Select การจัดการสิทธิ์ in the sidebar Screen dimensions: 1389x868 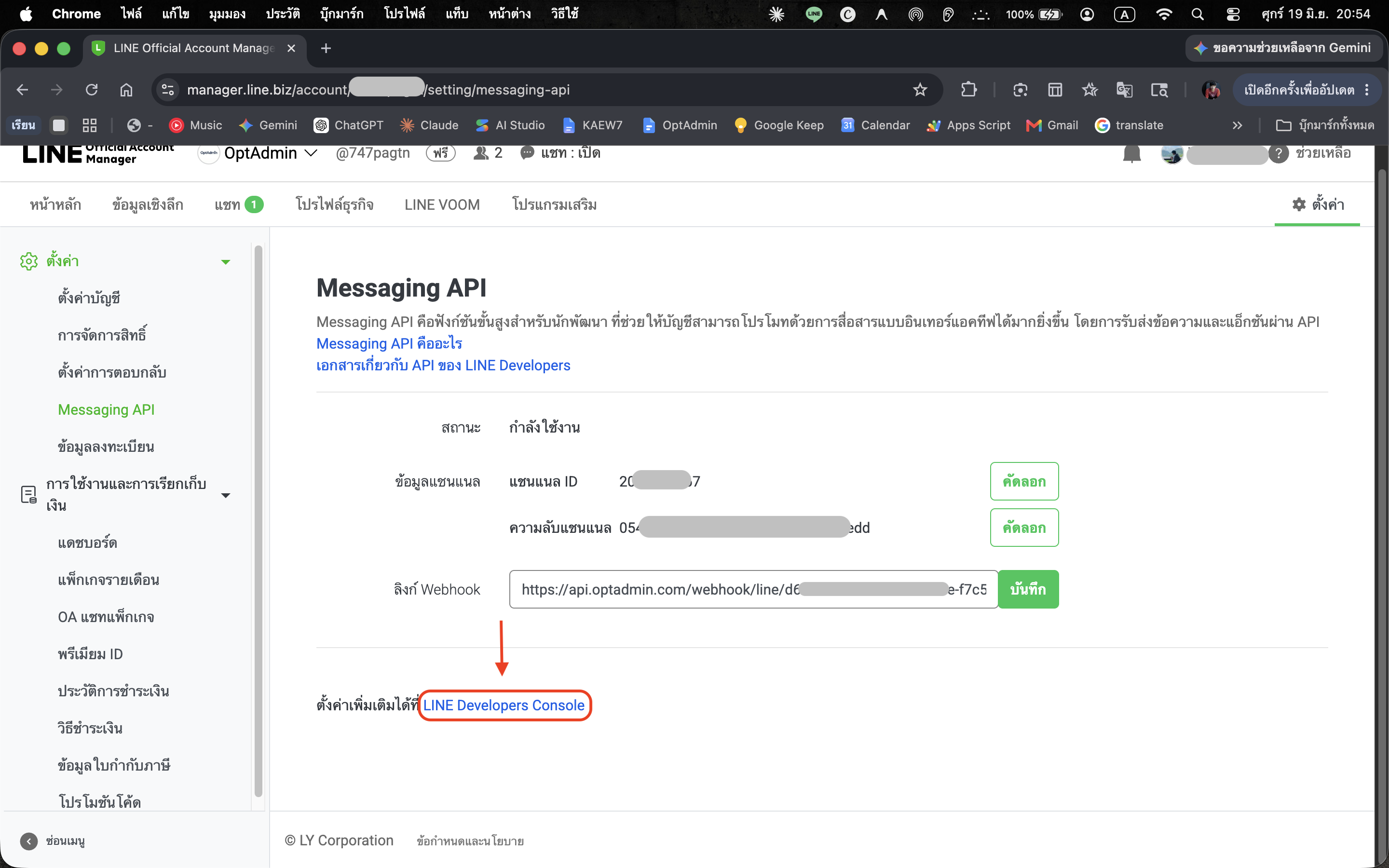click(102, 335)
